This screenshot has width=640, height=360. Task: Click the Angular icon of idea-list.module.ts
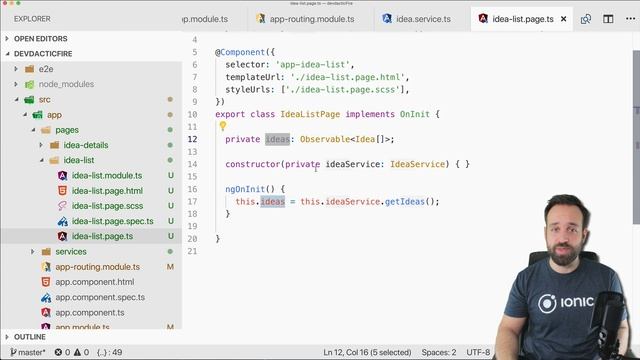coord(62,176)
